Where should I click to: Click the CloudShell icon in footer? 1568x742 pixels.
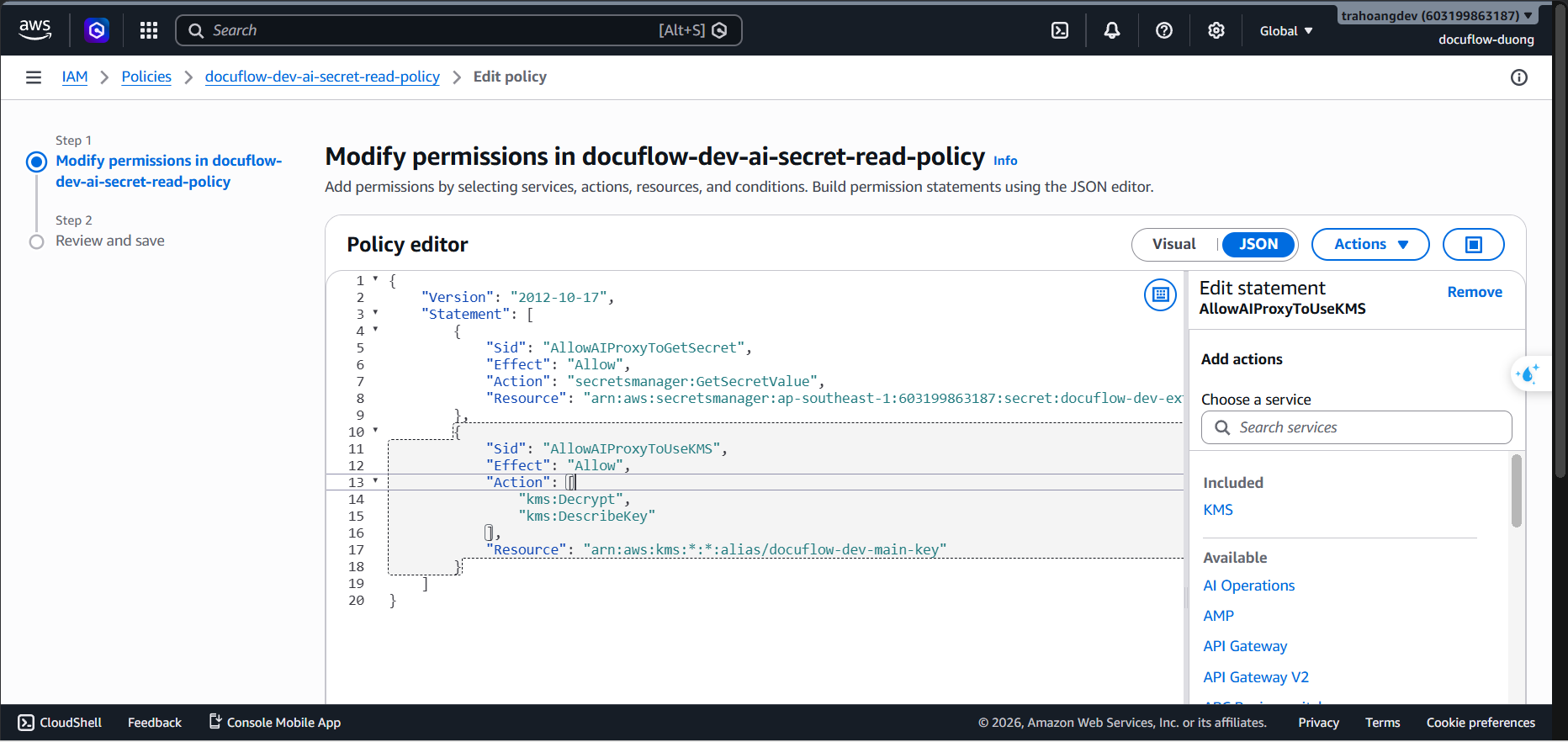tap(26, 723)
